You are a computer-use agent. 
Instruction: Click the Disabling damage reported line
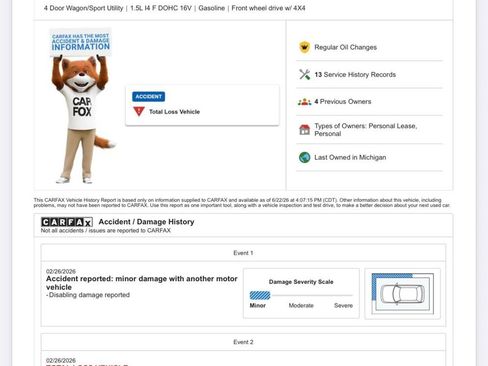pyautogui.click(x=88, y=295)
